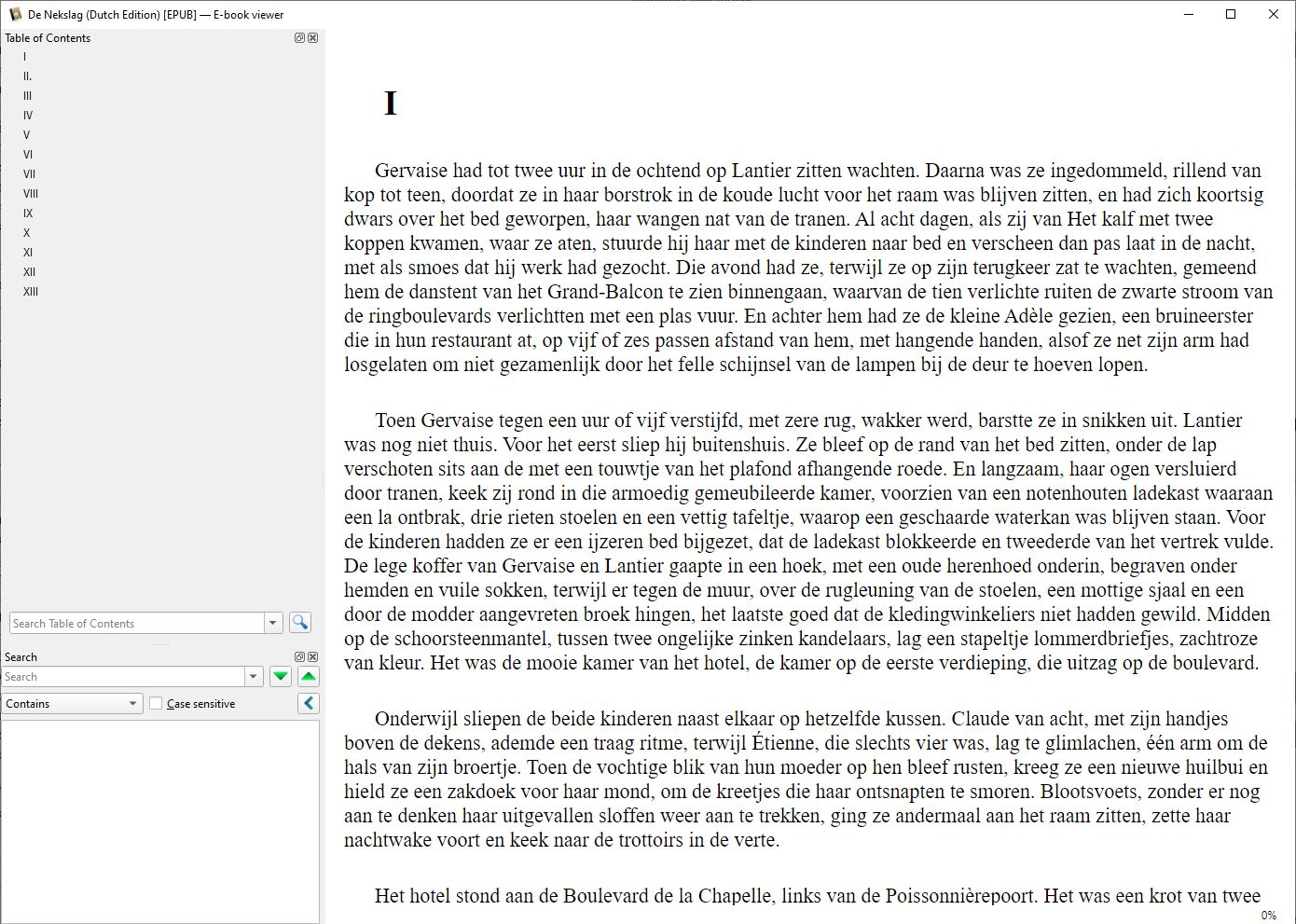Close the E-book viewer window

[1274, 14]
